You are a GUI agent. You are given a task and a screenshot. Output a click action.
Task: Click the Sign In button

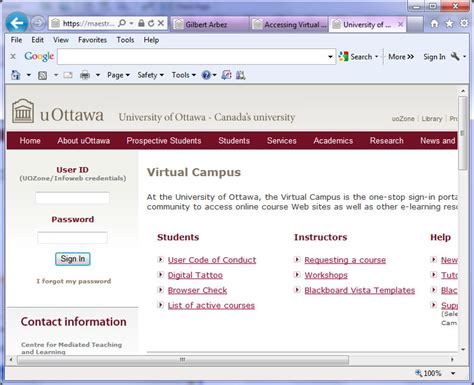point(73,259)
